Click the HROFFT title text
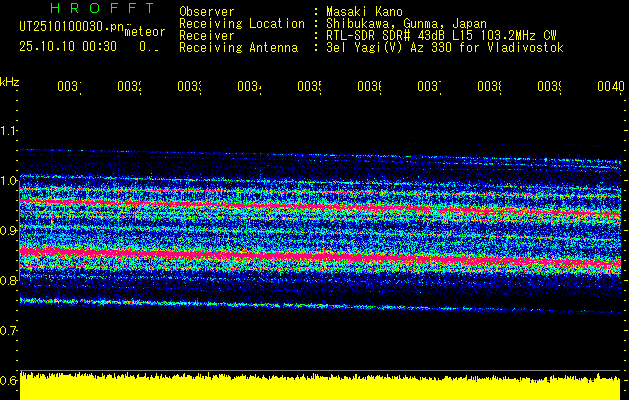This screenshot has width=629, height=400. click(102, 8)
